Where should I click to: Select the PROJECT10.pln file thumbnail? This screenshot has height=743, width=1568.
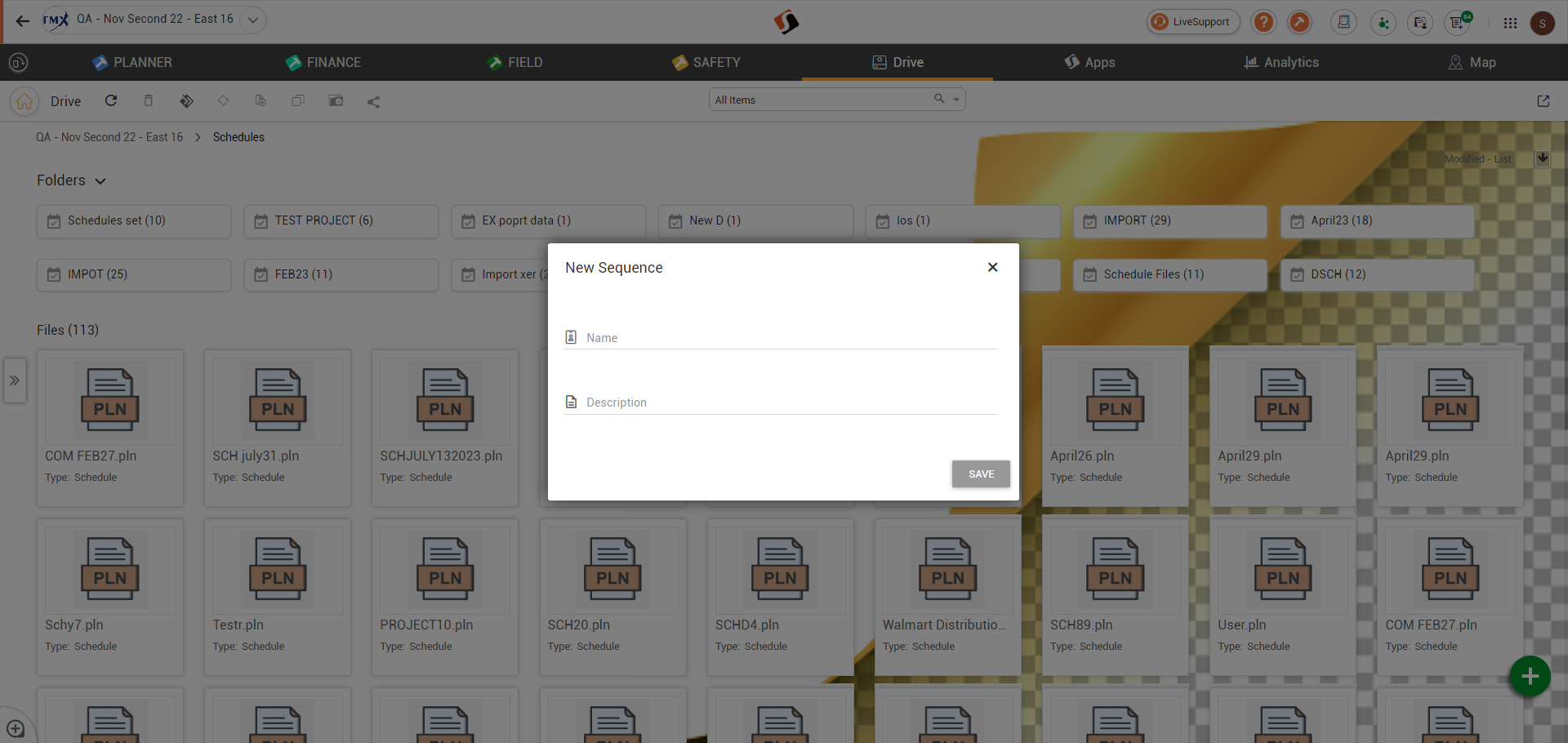(x=445, y=570)
